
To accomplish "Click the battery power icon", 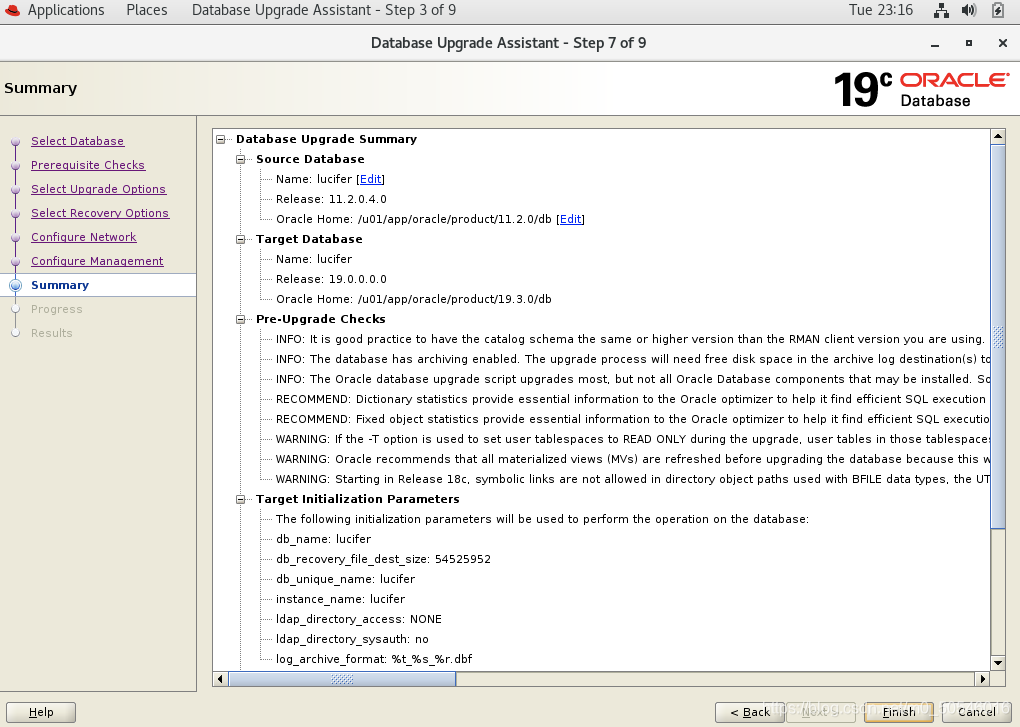I will coord(998,10).
